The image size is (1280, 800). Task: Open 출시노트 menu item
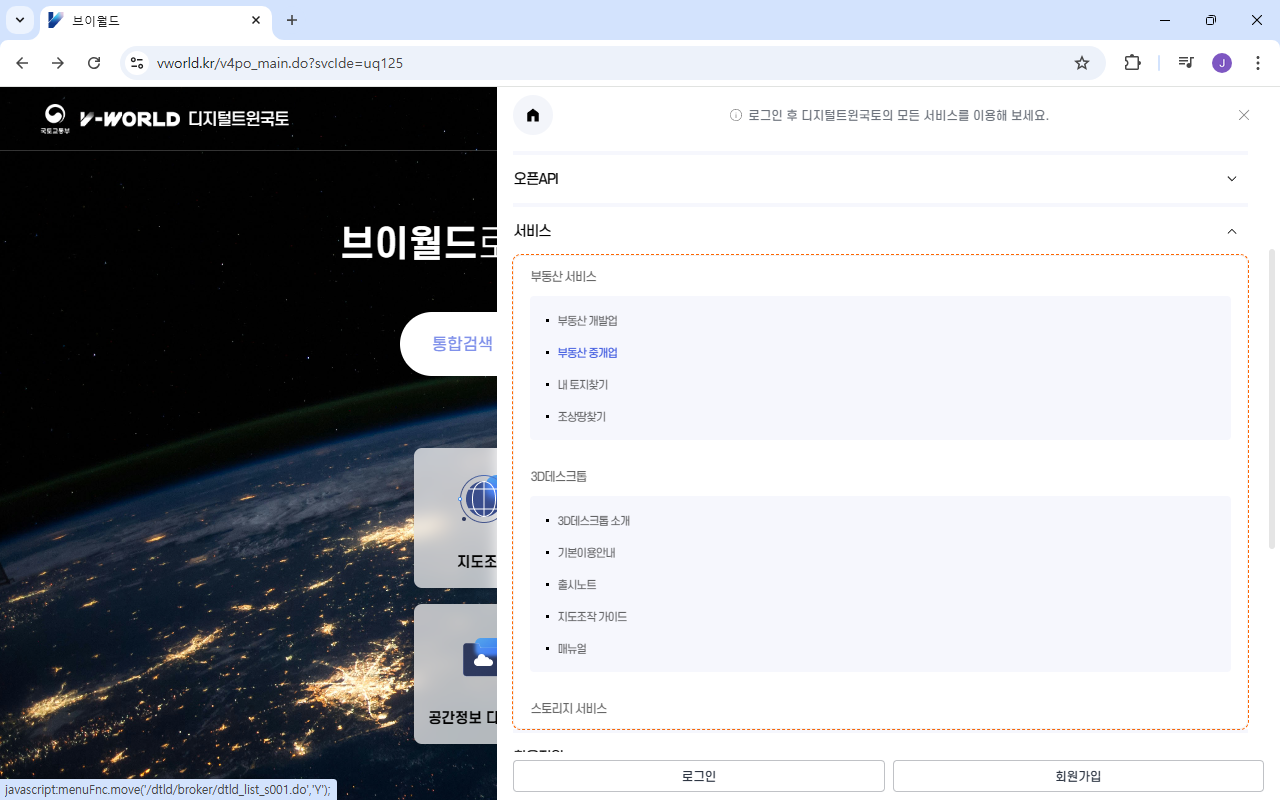[x=577, y=585]
